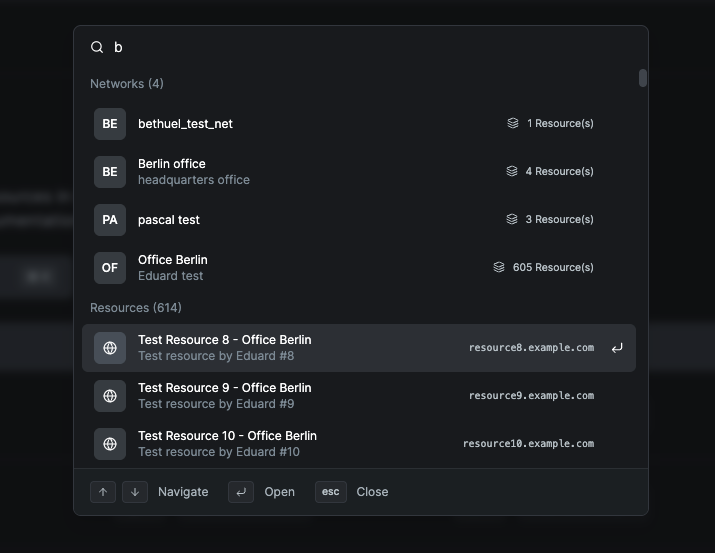Open the bethuel_test_net network

click(185, 124)
